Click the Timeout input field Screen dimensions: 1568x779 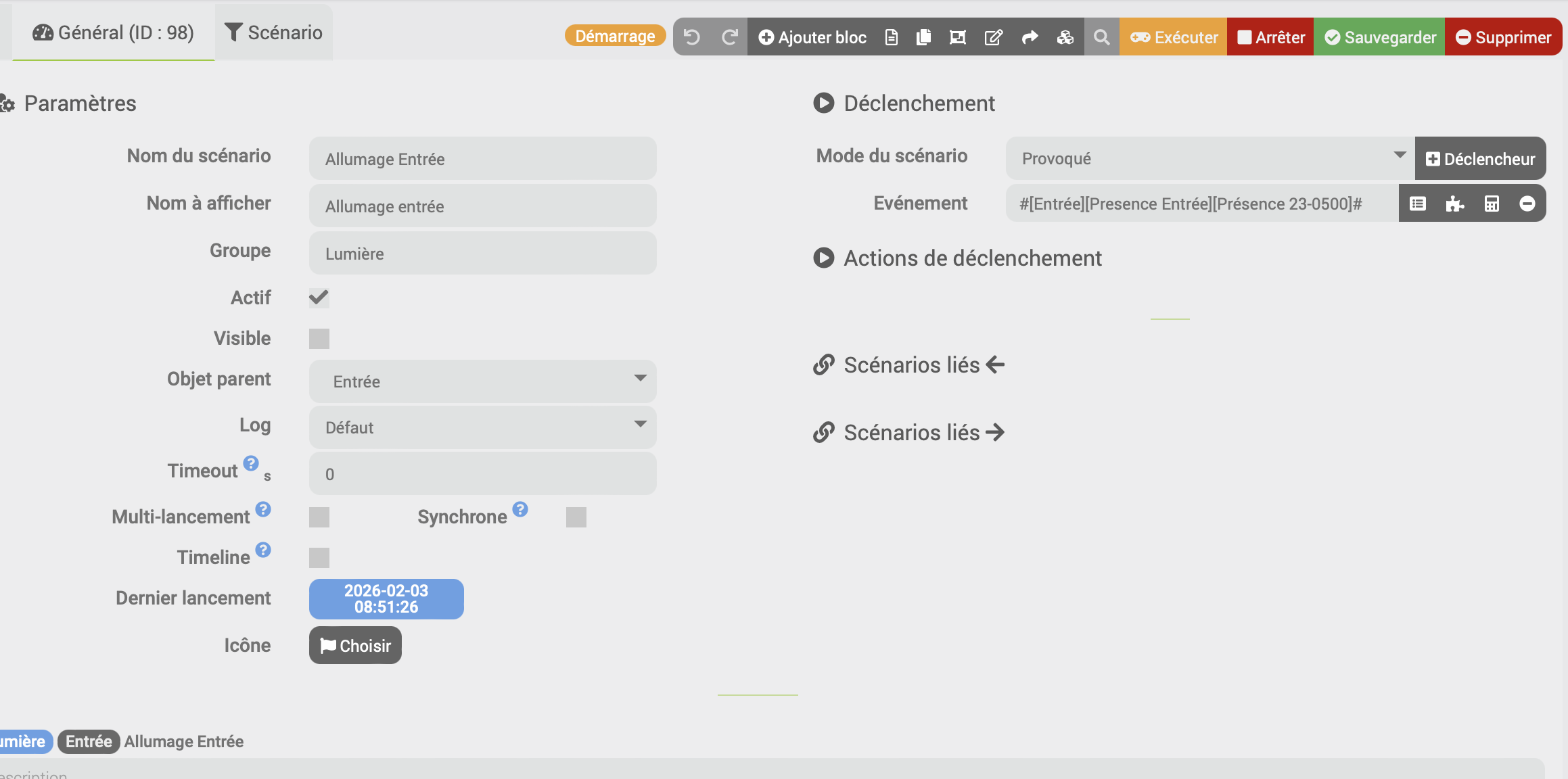tap(482, 474)
